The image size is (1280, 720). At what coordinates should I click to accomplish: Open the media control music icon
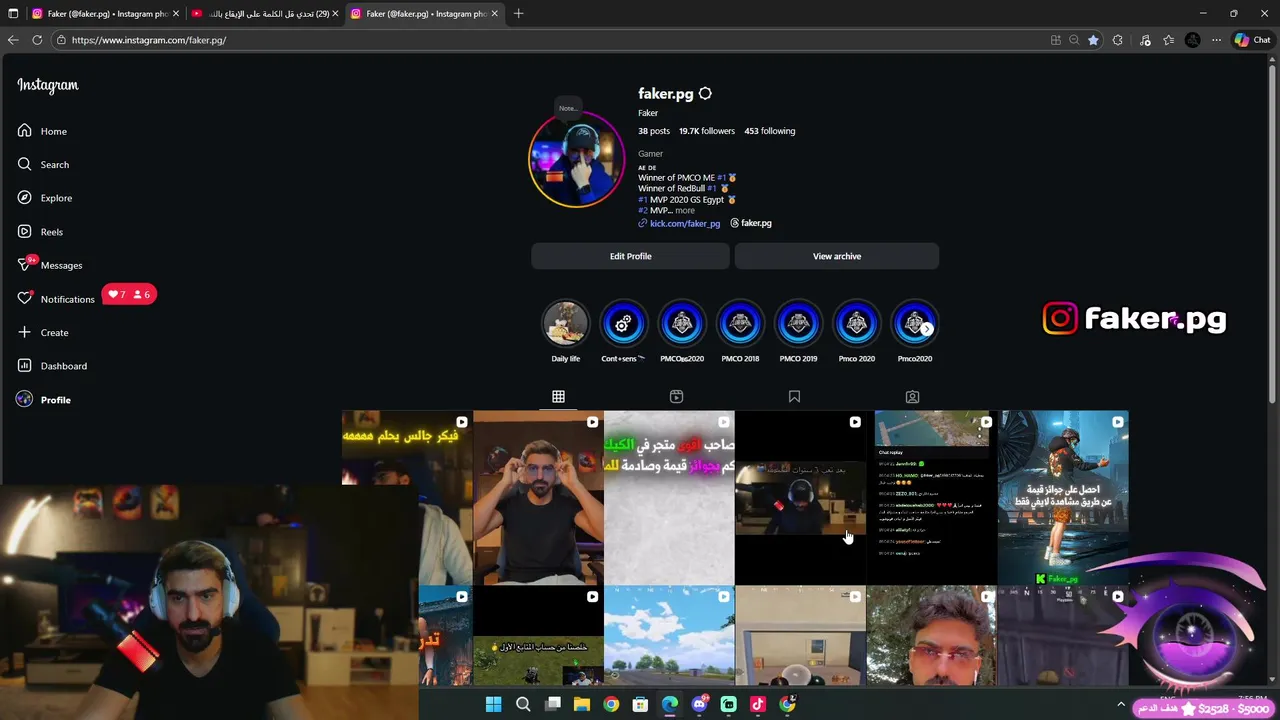[x=1145, y=40]
